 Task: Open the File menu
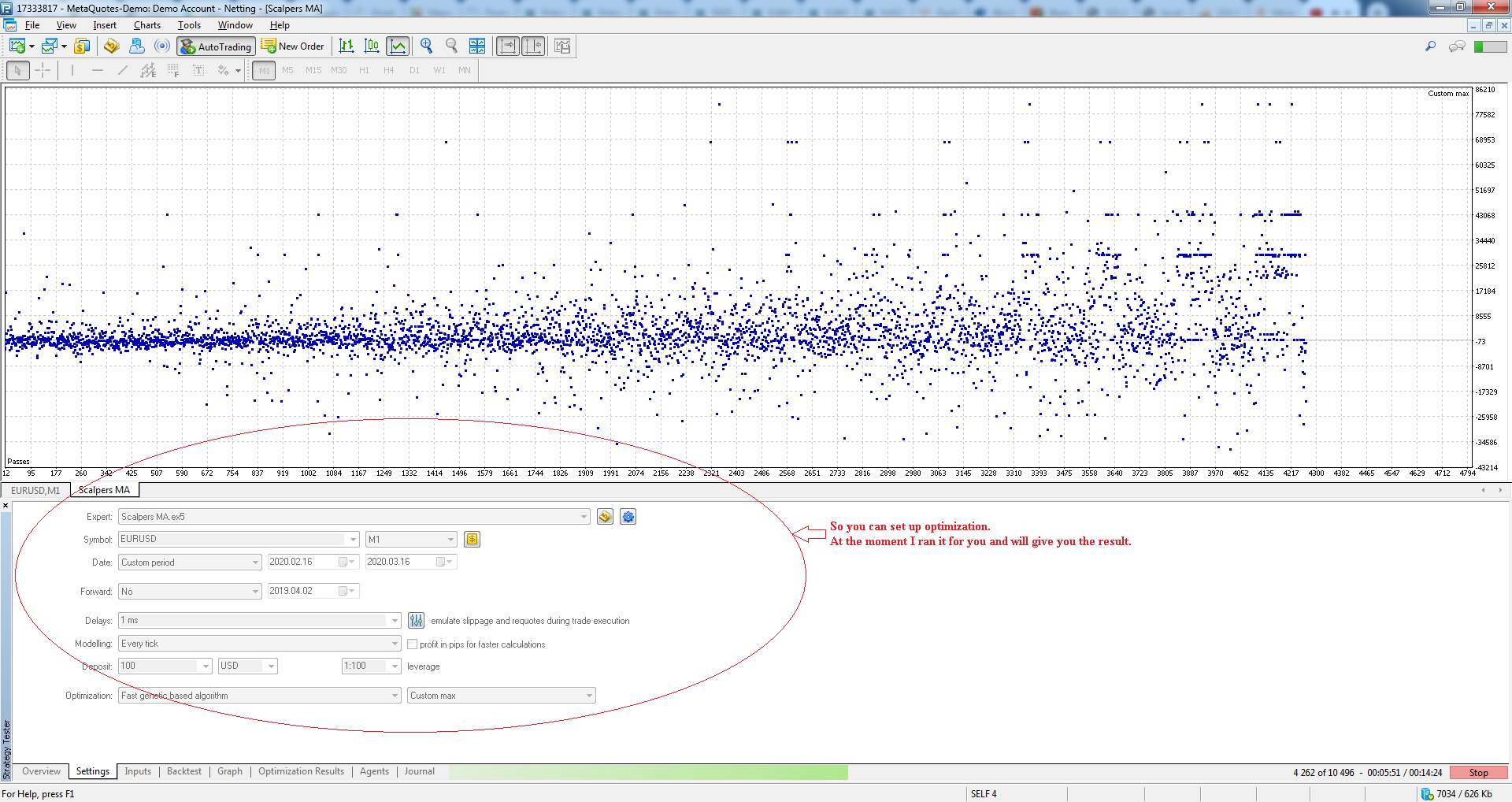tap(32, 25)
